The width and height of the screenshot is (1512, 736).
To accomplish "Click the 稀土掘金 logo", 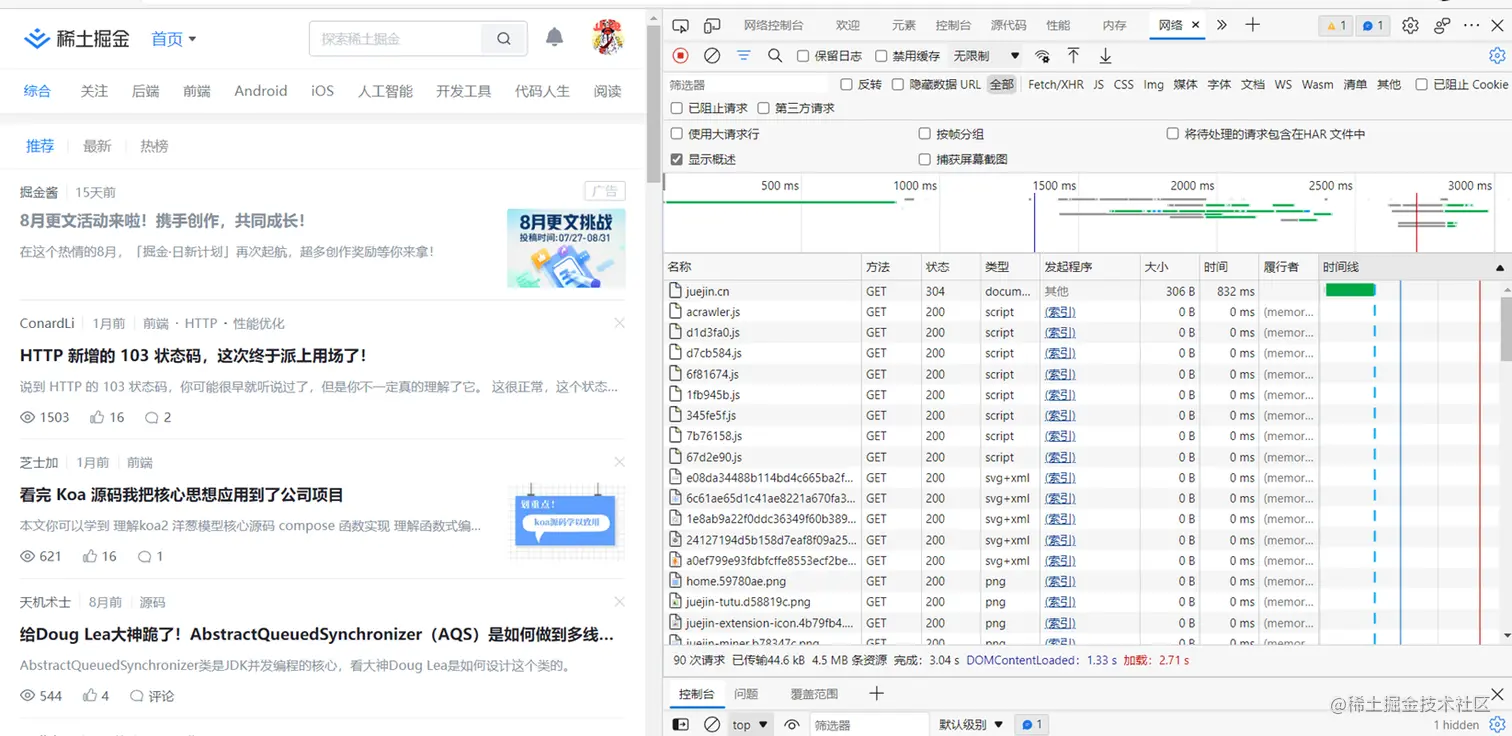I will 77,39.
